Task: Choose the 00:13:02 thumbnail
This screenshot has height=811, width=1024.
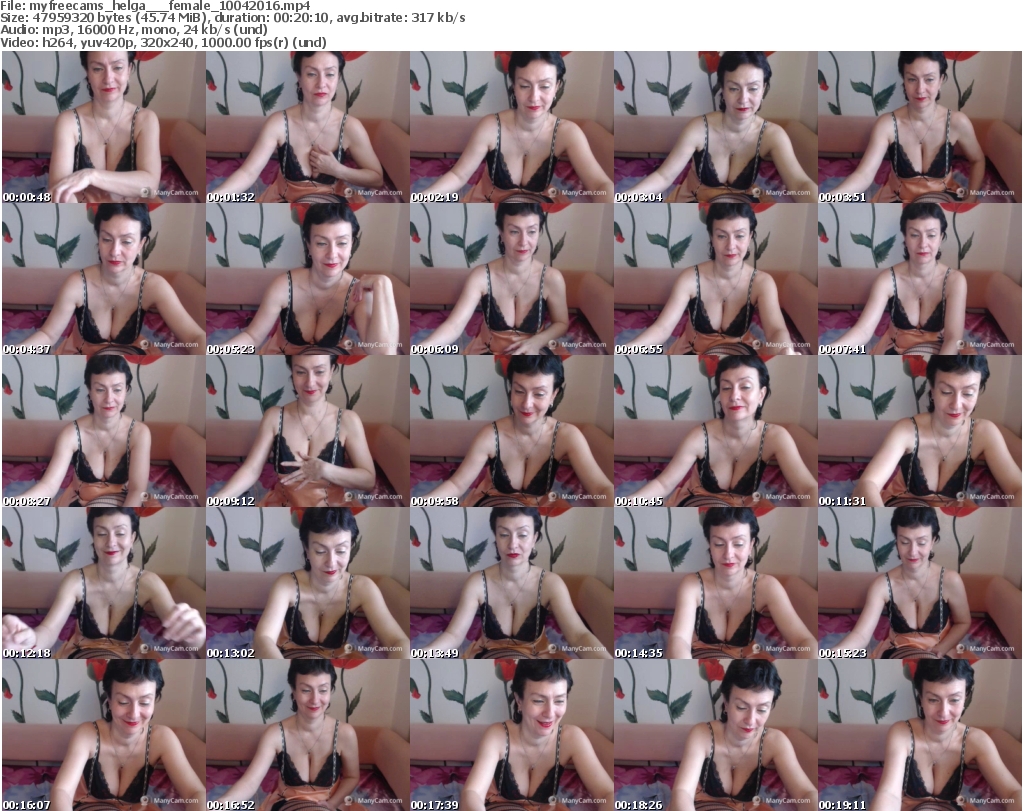Action: 308,584
